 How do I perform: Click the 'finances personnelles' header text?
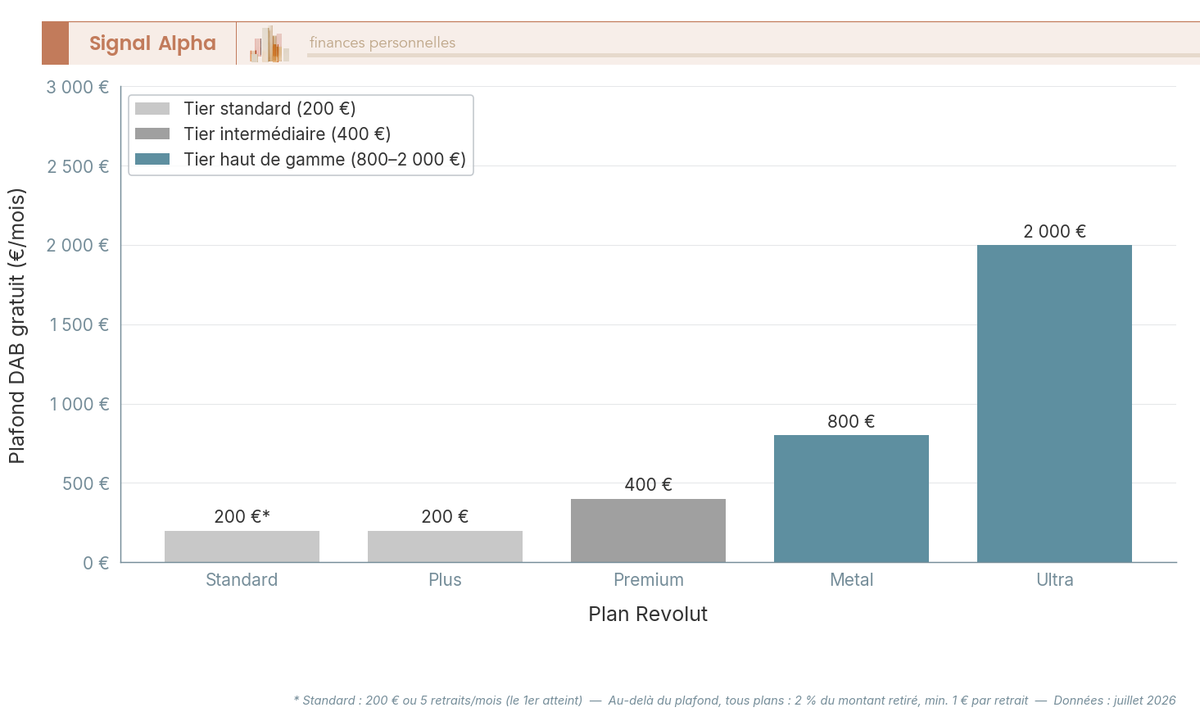click(x=382, y=43)
